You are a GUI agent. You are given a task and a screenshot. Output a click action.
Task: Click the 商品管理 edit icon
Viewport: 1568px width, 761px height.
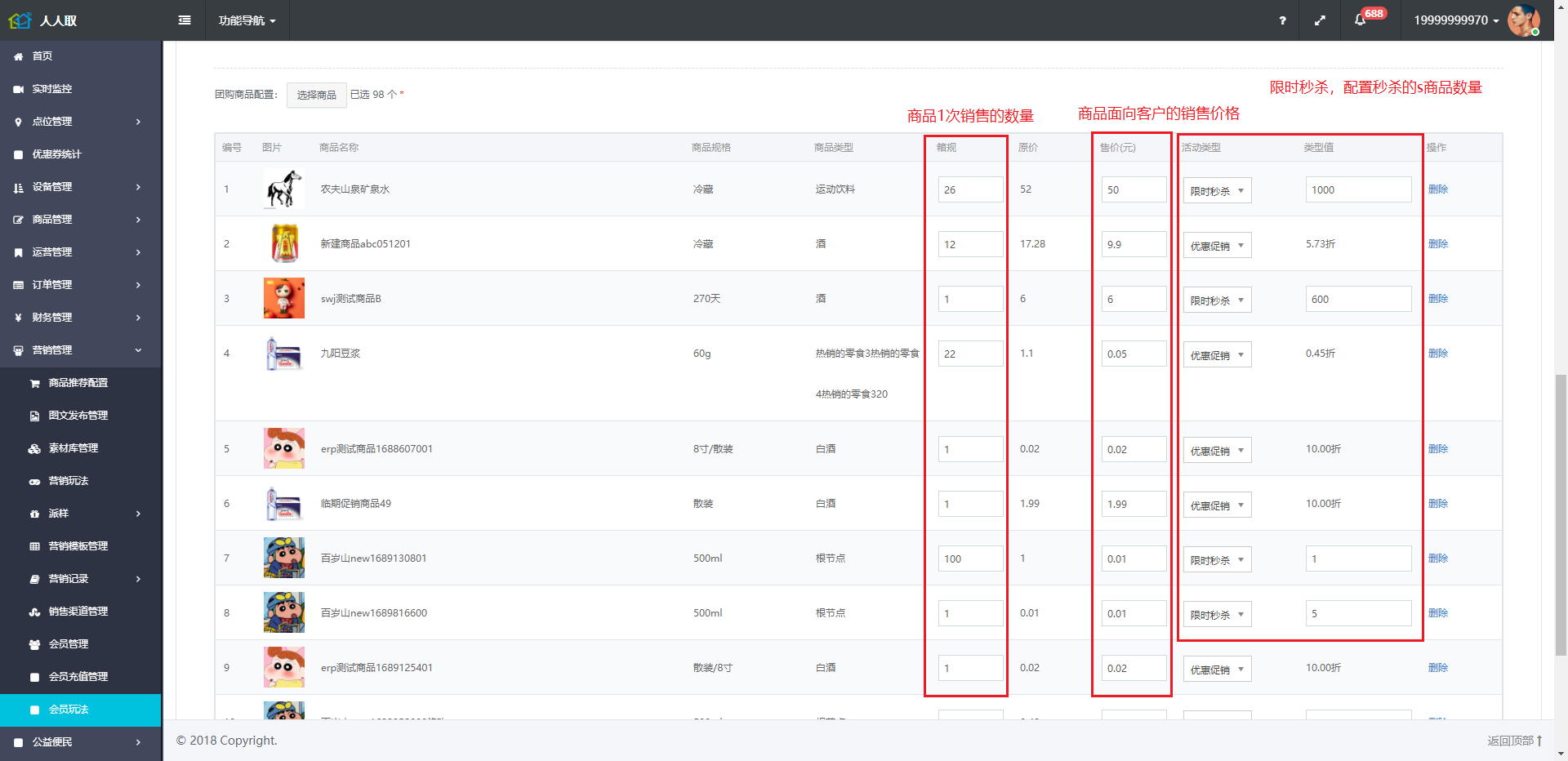coord(18,220)
